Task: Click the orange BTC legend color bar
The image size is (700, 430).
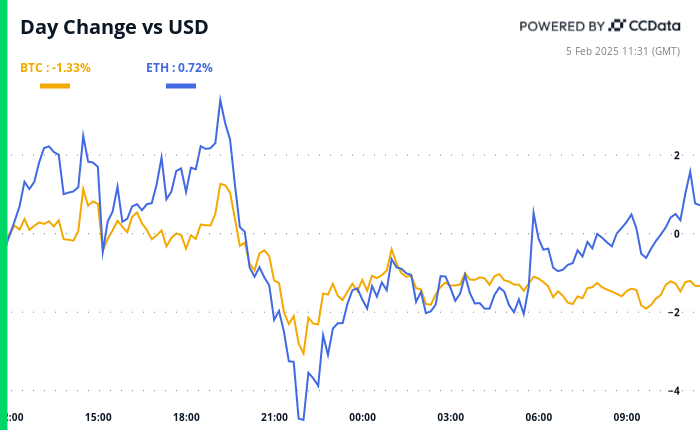Action: [55, 86]
